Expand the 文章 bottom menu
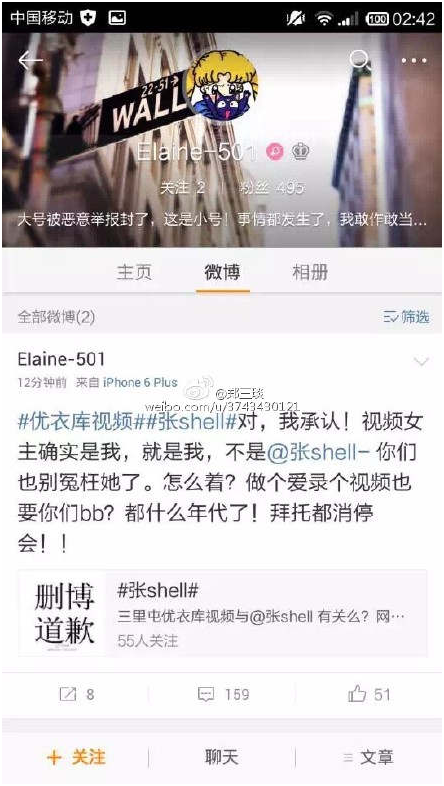The width and height of the screenshot is (444, 786). point(369,757)
